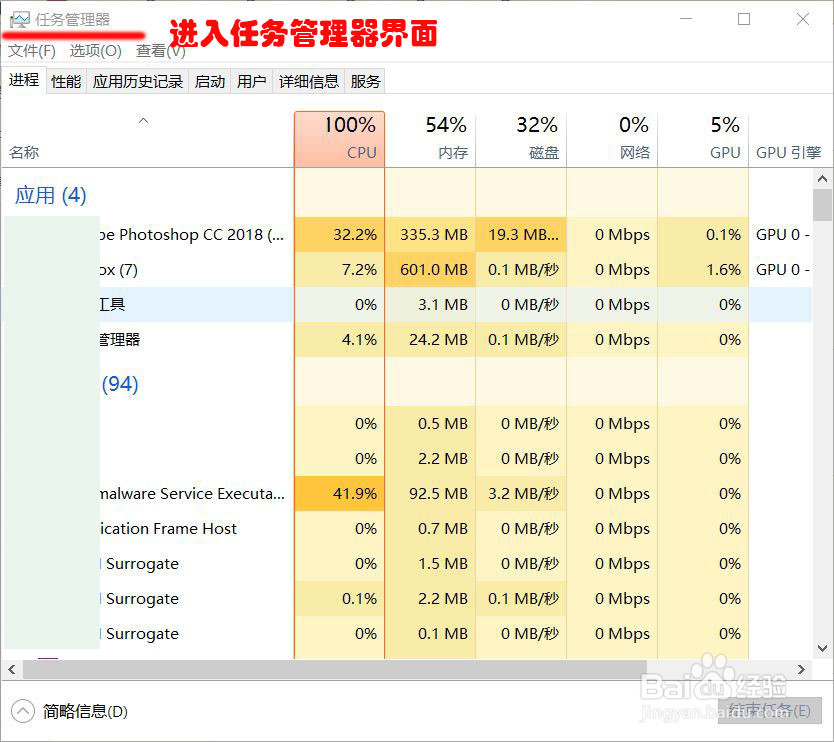This screenshot has height=742, width=834.
Task: Open the 启动 (Startup) tab
Action: click(x=209, y=81)
